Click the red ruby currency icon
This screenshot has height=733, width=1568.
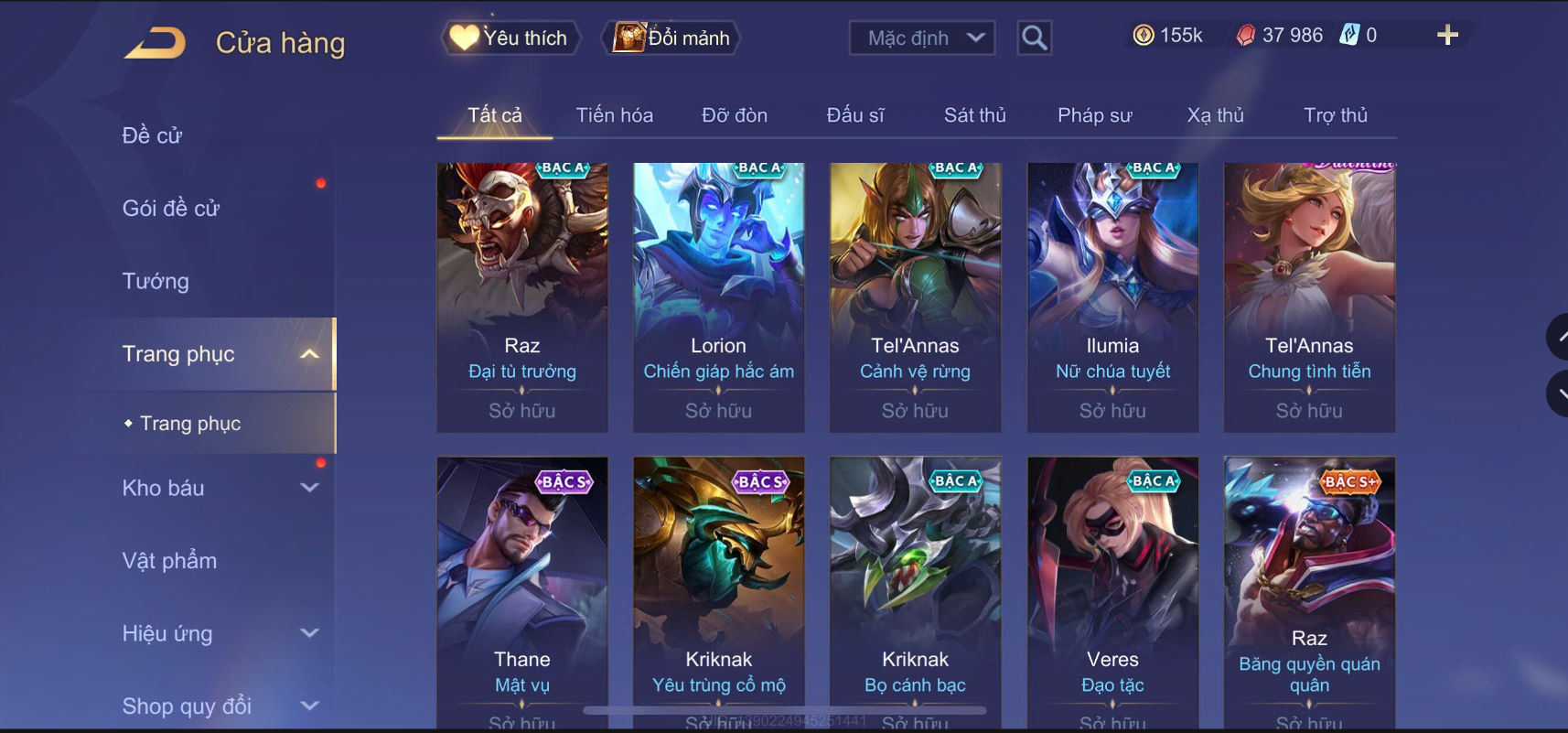[1246, 36]
